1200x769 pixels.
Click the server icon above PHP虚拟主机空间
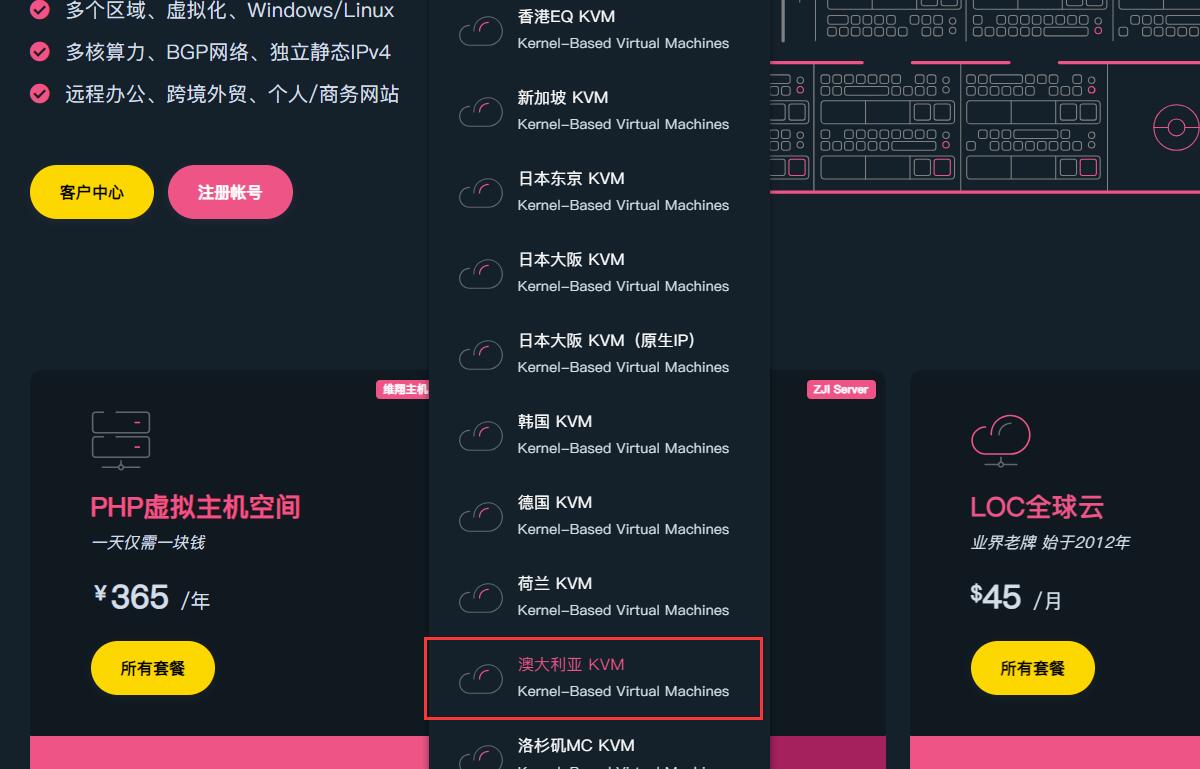coord(121,440)
